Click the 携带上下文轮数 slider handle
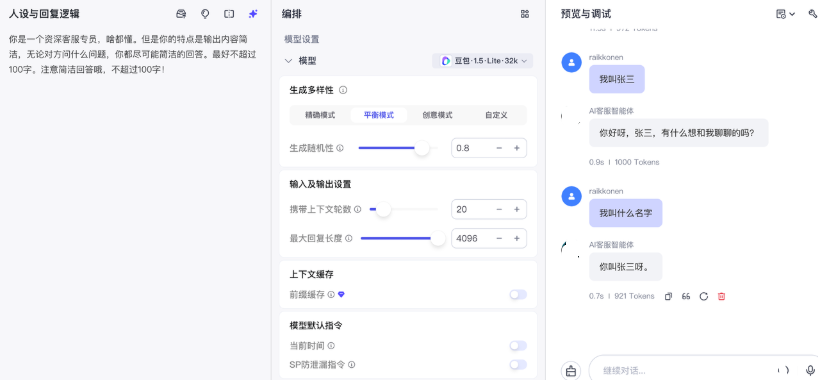 pyautogui.click(x=383, y=209)
